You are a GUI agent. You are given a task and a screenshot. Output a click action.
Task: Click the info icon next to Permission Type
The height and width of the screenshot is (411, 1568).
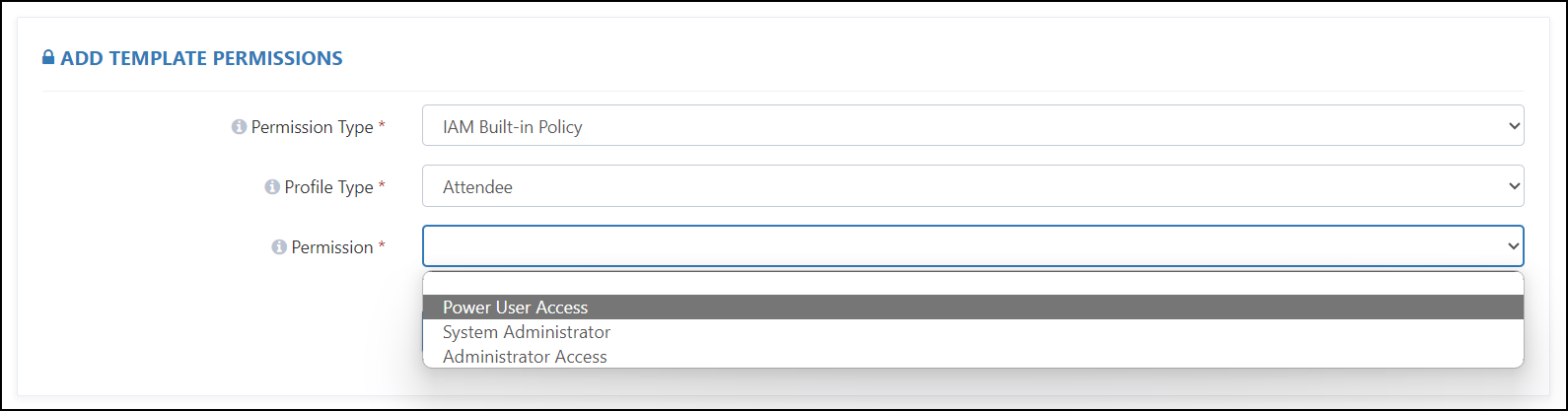[239, 127]
